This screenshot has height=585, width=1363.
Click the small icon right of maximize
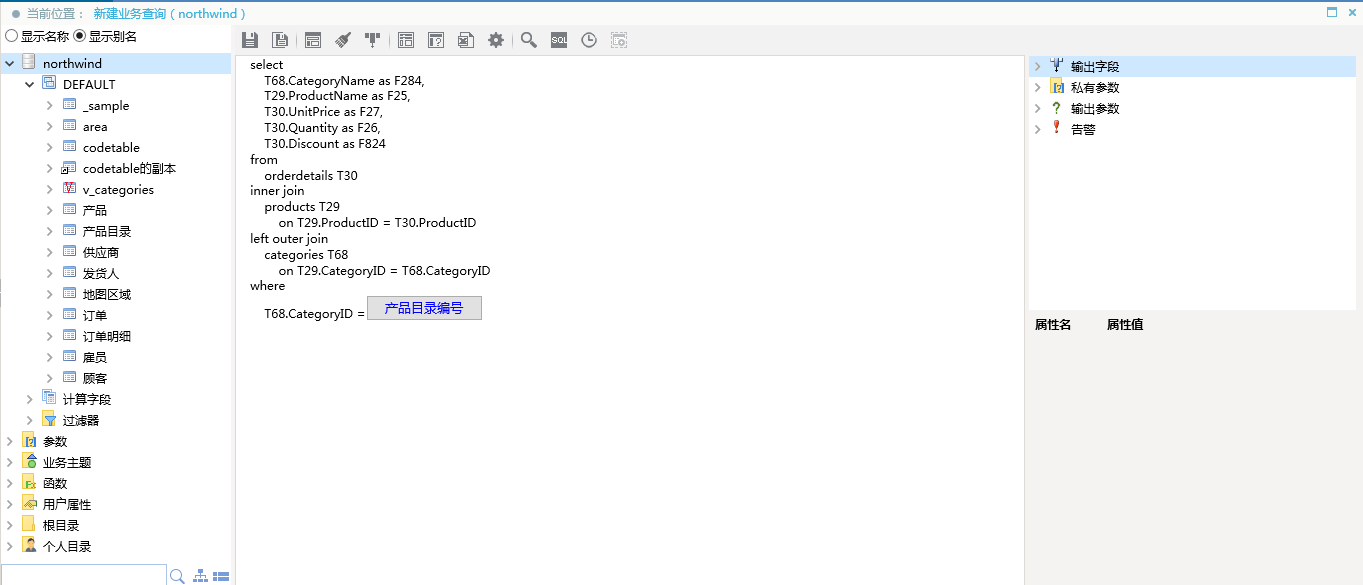[1352, 12]
